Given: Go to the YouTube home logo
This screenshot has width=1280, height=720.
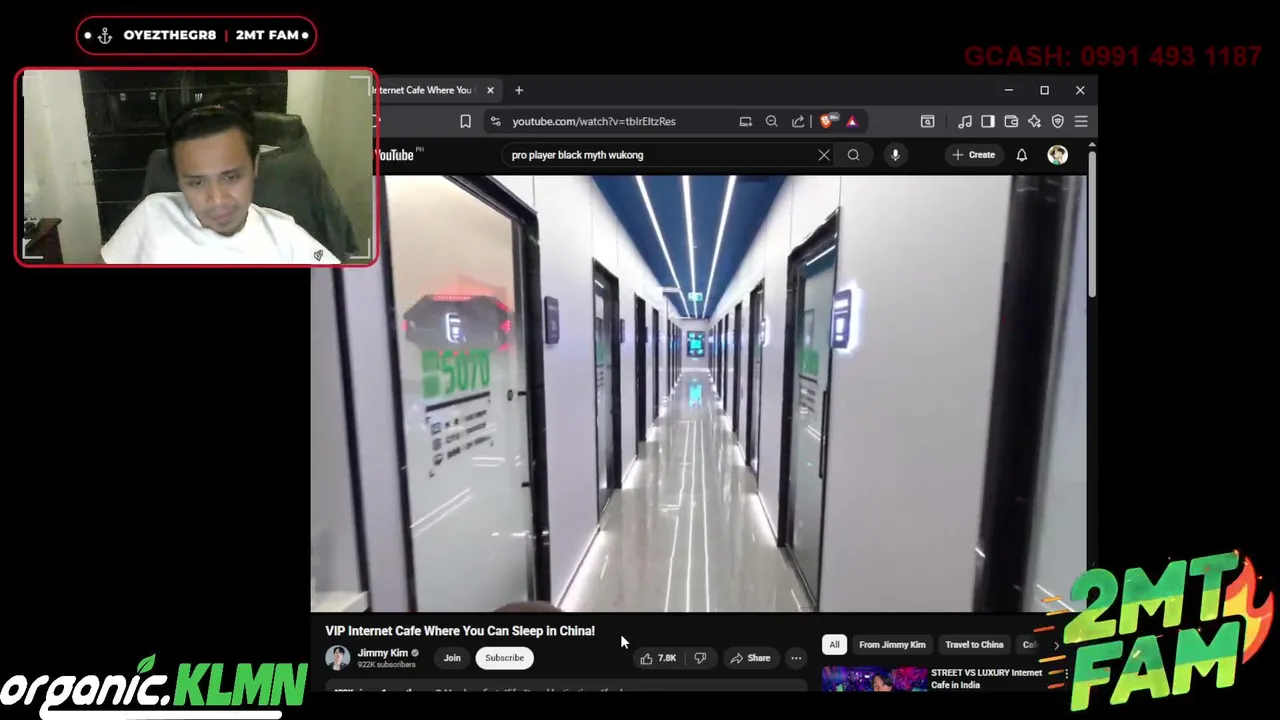Looking at the screenshot, I should click(398, 155).
